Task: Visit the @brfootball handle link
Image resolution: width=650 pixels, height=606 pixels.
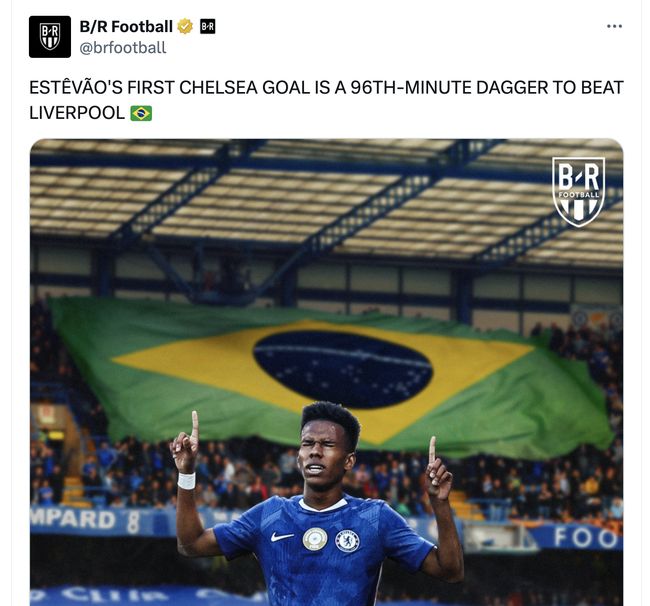Action: point(123,48)
